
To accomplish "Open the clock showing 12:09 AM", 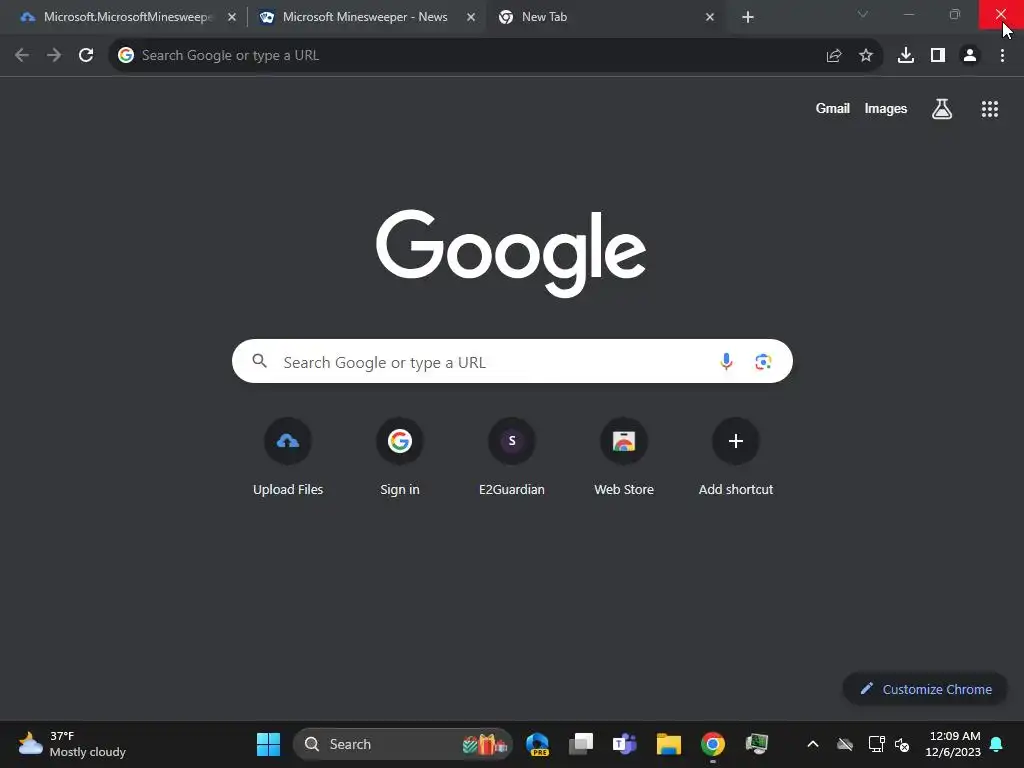I will point(953,744).
